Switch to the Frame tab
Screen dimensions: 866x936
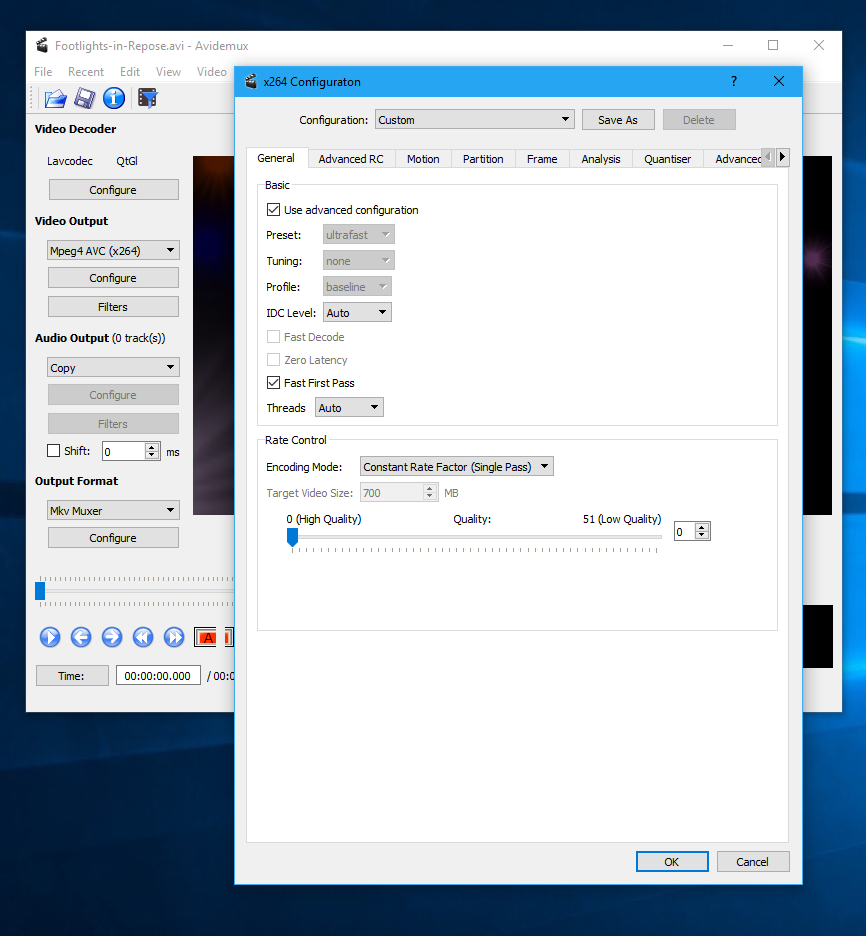point(542,159)
